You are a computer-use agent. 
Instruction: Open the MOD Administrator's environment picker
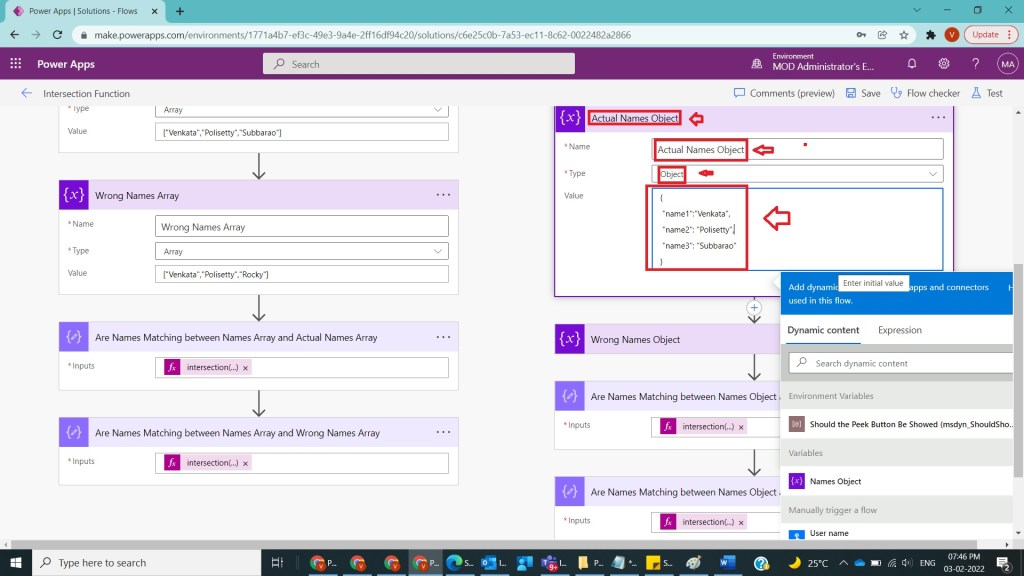[815, 64]
